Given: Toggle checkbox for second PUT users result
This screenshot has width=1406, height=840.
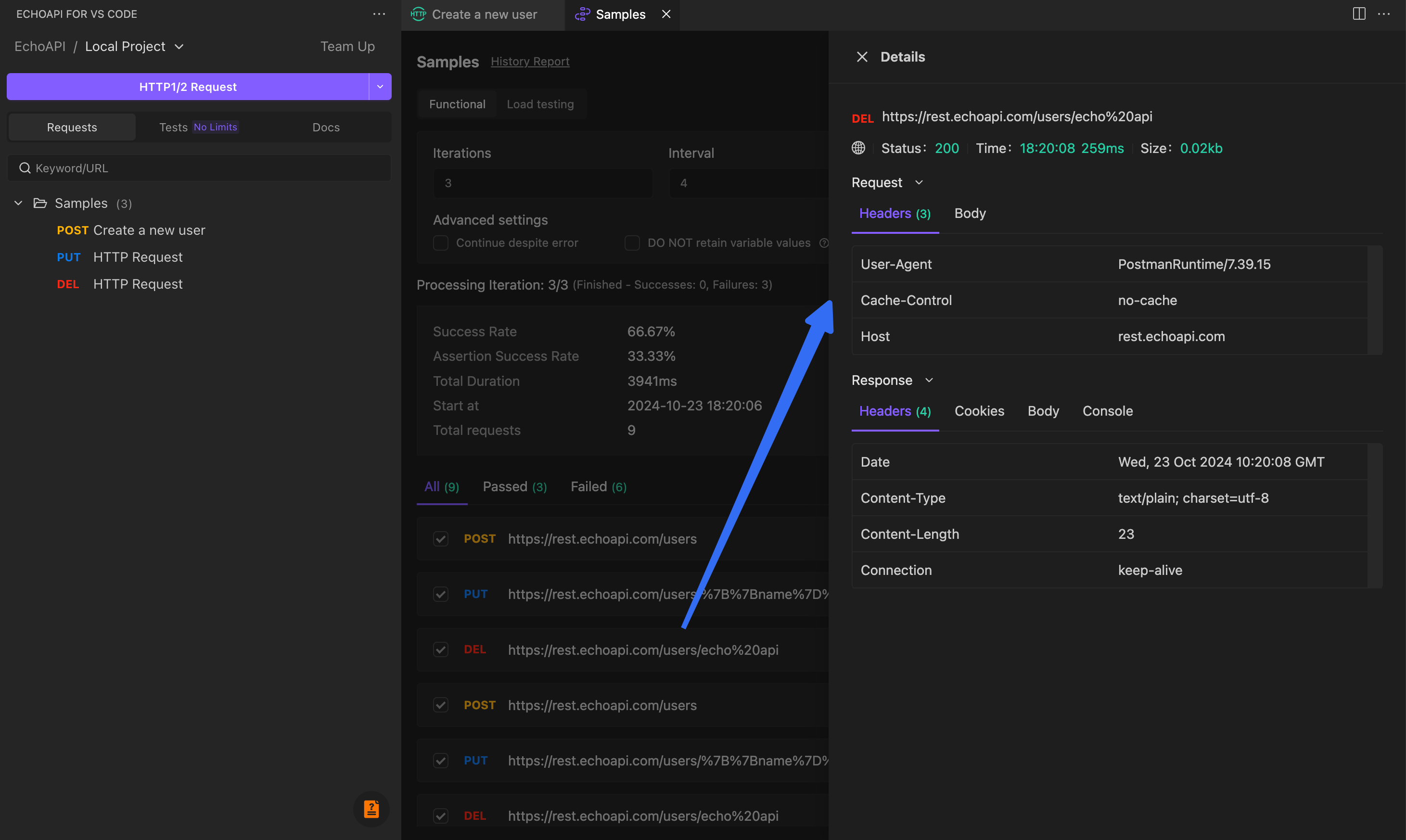Looking at the screenshot, I should click(440, 760).
